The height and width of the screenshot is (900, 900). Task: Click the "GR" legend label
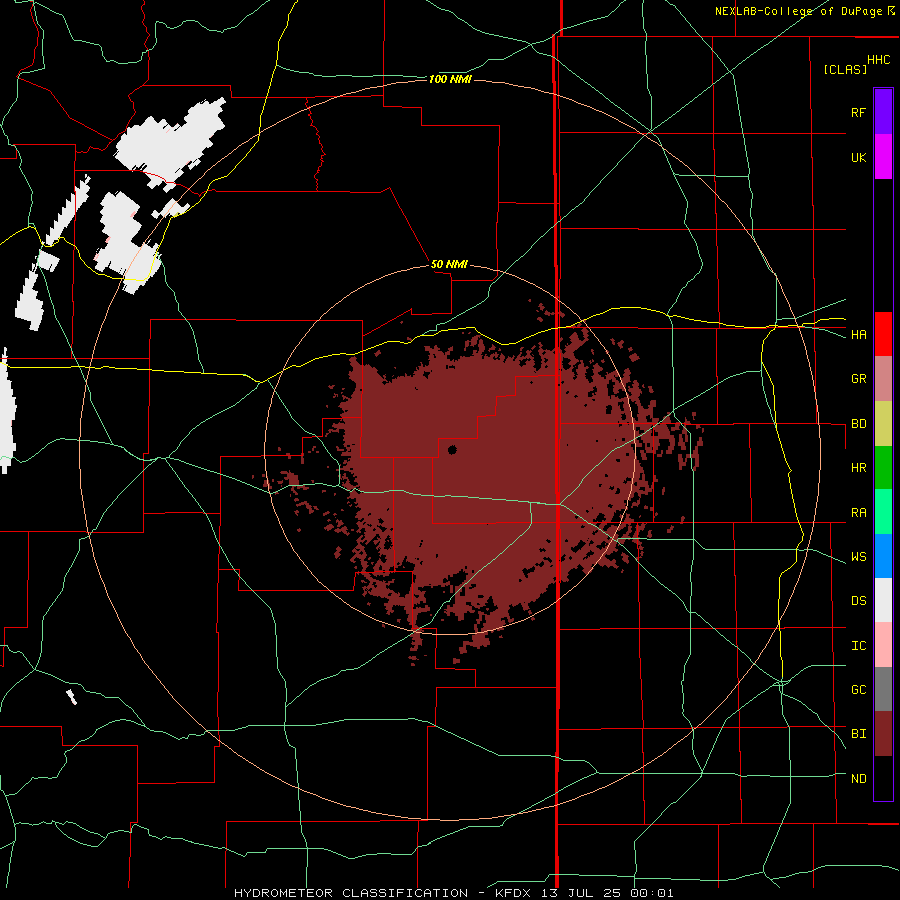click(x=858, y=379)
